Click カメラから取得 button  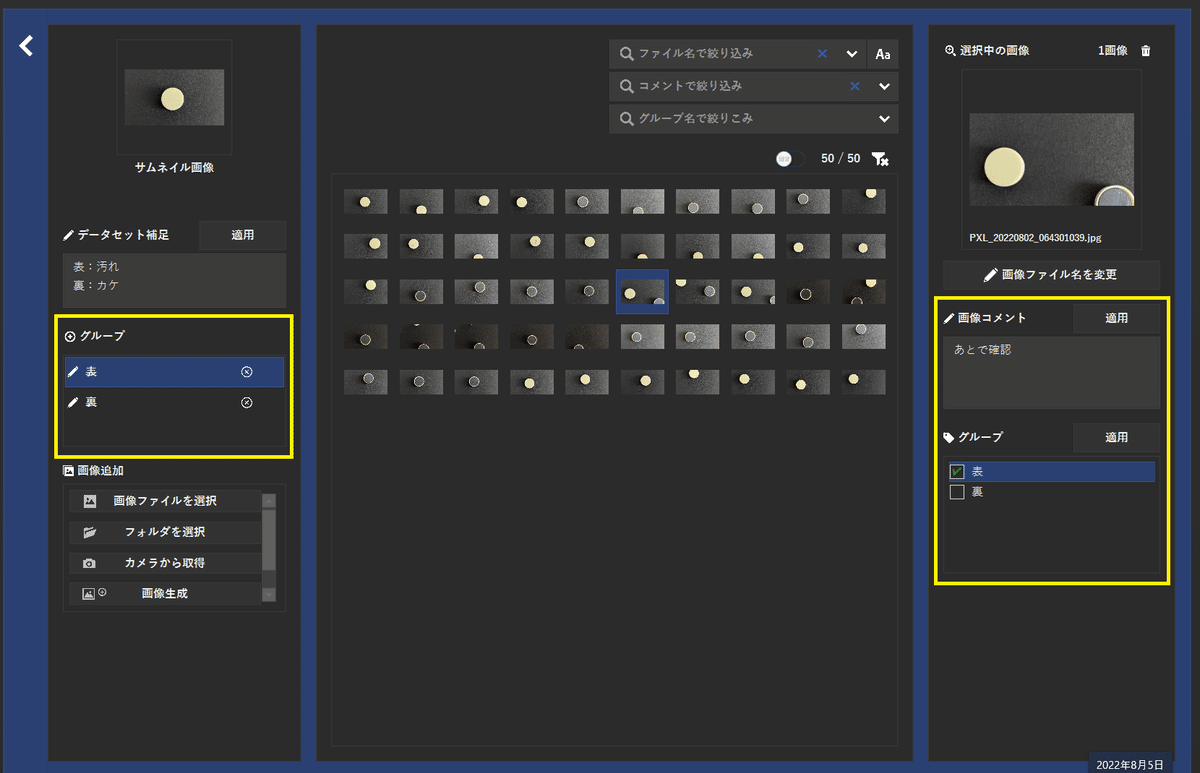pyautogui.click(x=165, y=563)
